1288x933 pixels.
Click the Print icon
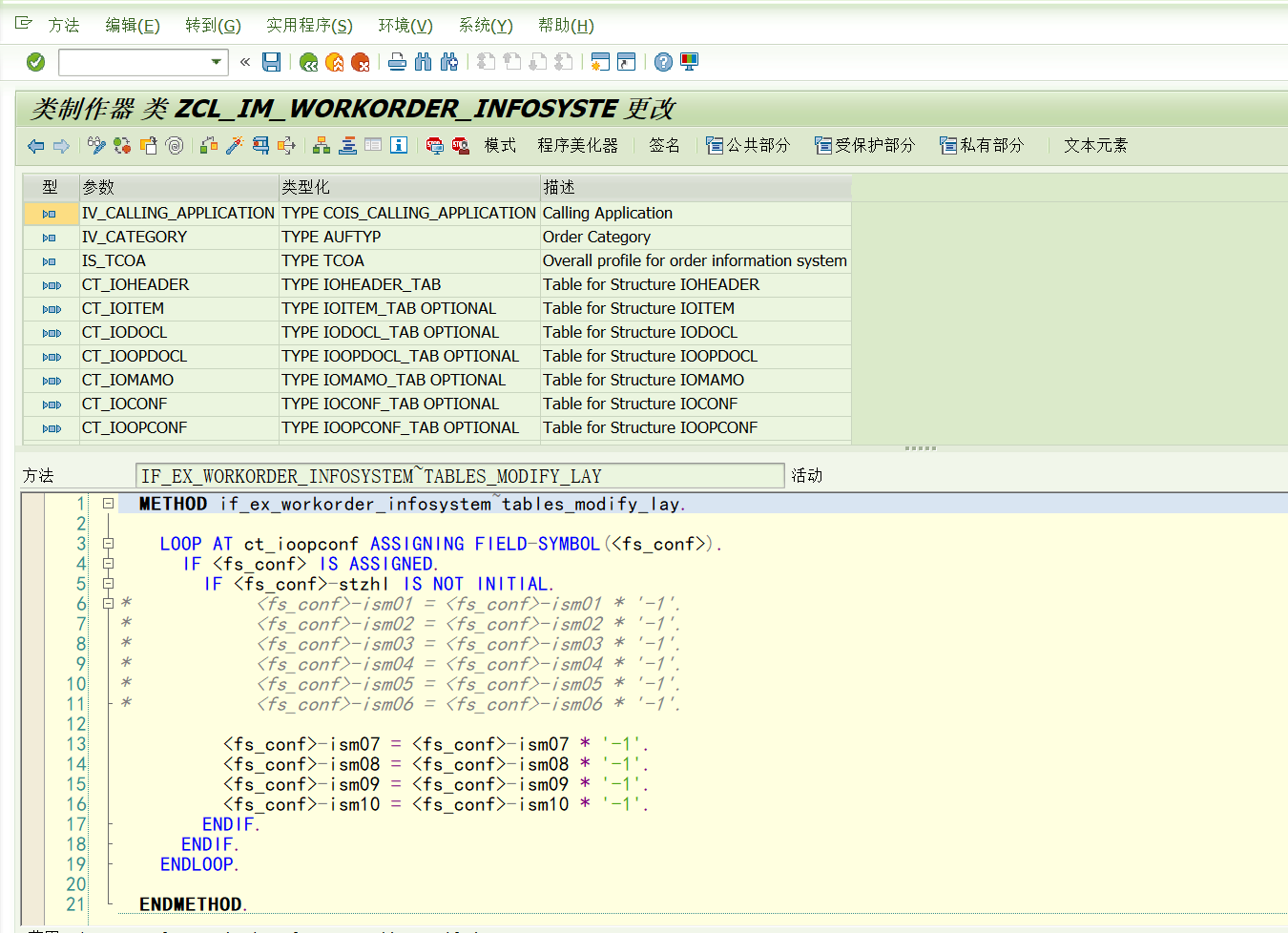pos(397,62)
